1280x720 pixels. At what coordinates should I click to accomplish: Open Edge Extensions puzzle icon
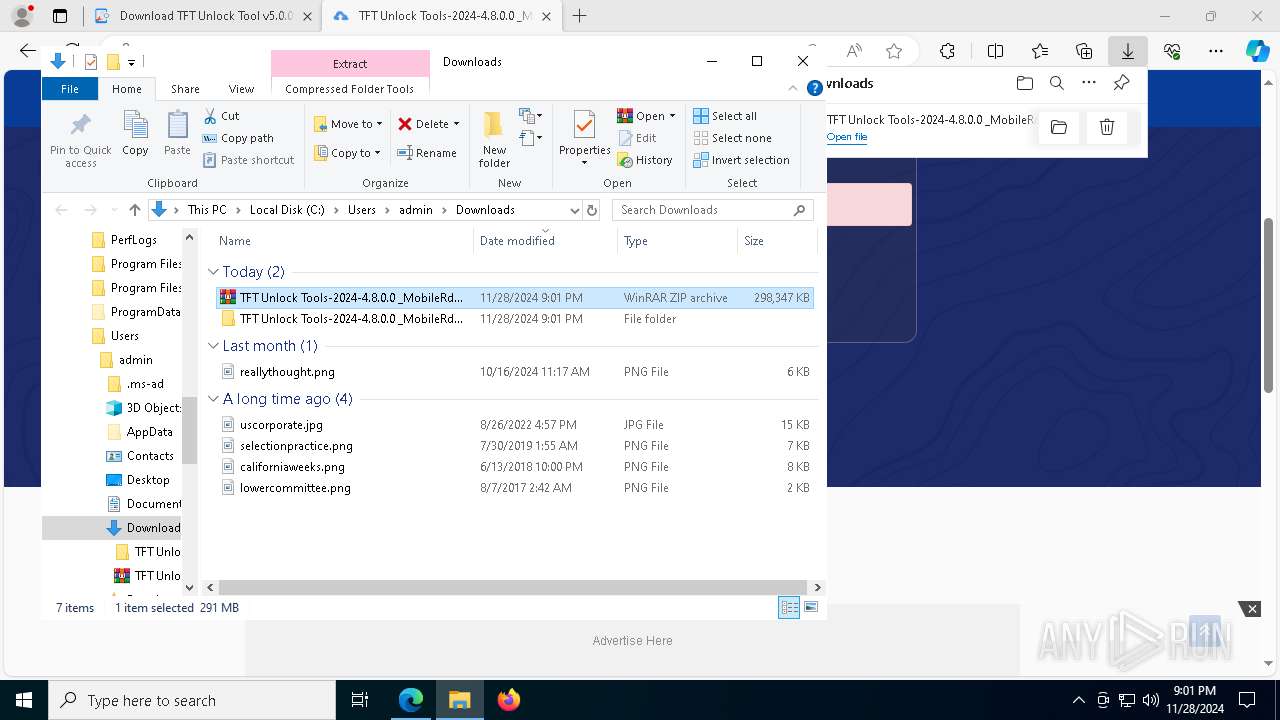[947, 51]
